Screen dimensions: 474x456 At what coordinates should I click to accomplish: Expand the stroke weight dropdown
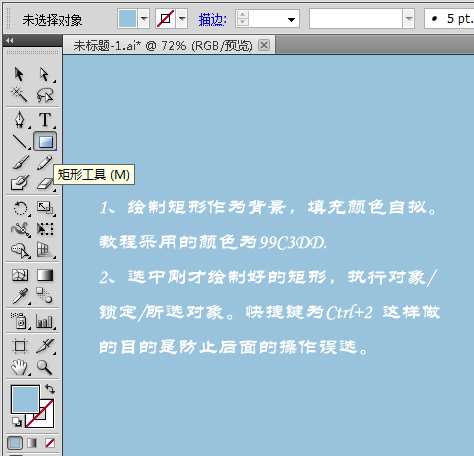(x=291, y=19)
